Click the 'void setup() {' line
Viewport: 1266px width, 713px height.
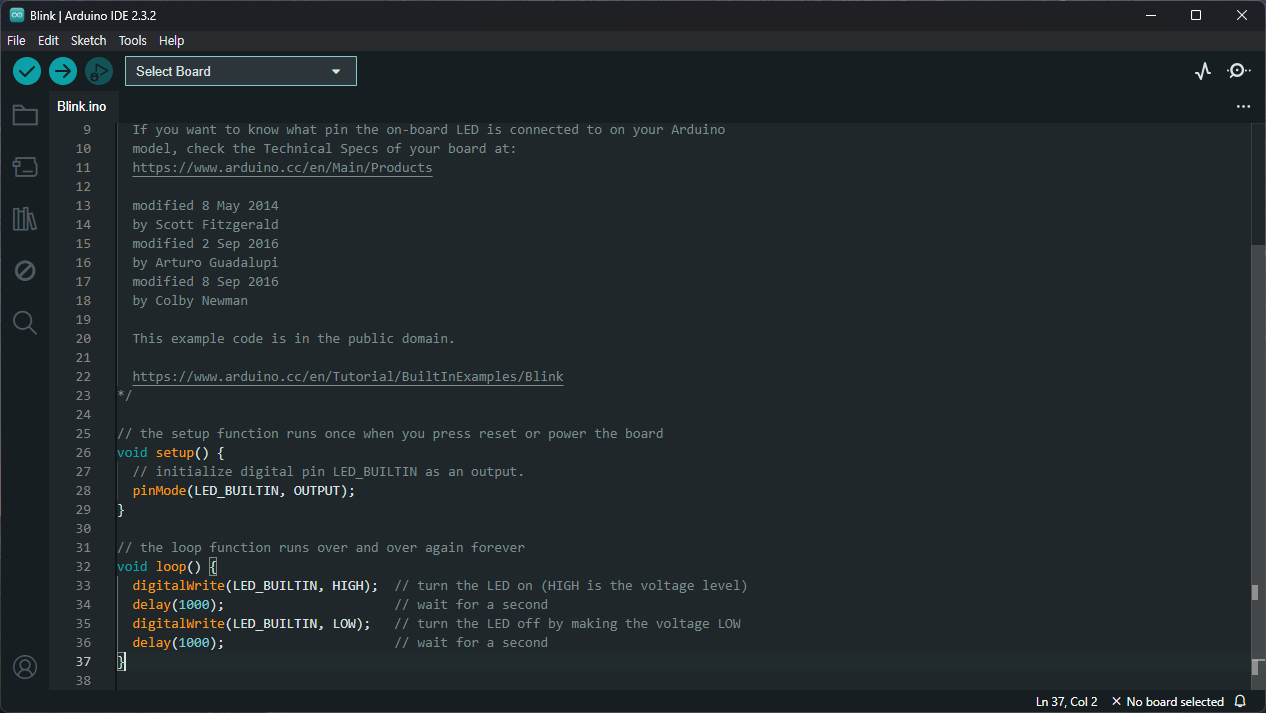(x=171, y=453)
